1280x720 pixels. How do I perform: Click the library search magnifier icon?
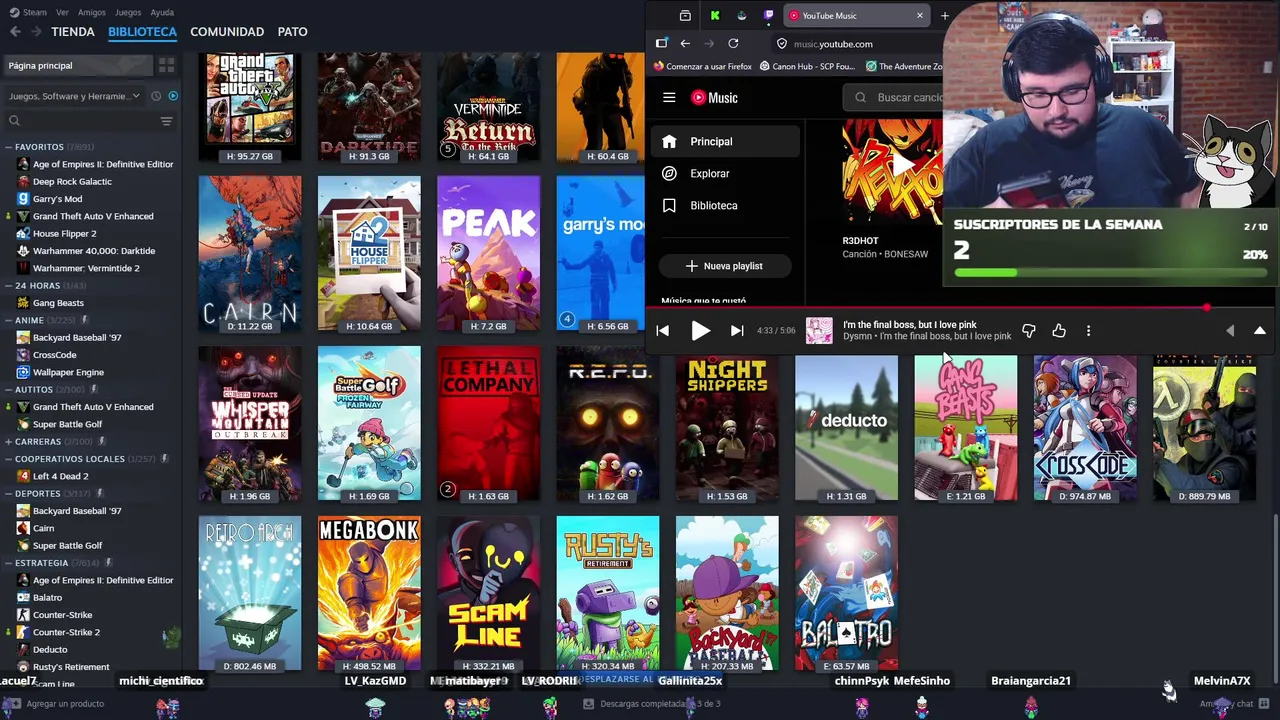14,121
